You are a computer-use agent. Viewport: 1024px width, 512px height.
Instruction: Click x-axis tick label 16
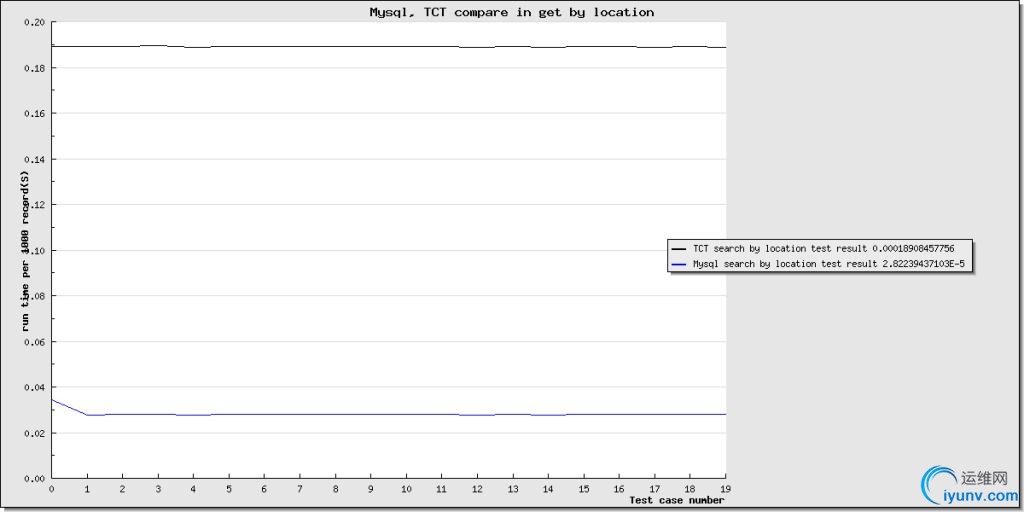click(620, 488)
